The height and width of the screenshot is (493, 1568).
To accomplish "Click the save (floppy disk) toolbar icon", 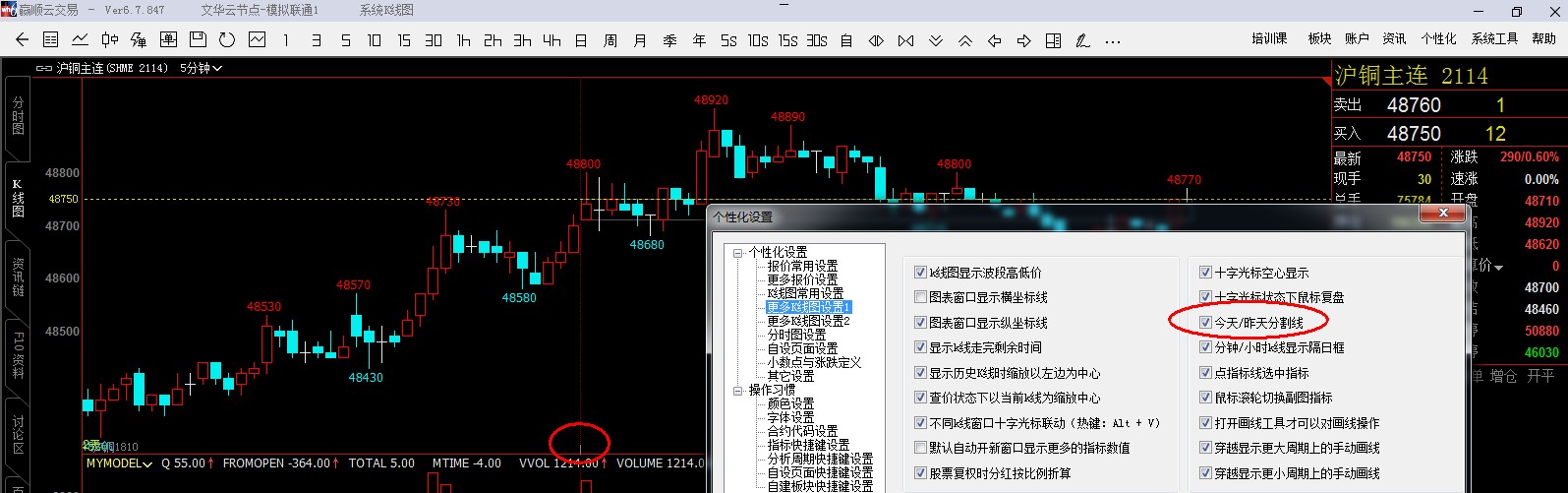I will [198, 40].
